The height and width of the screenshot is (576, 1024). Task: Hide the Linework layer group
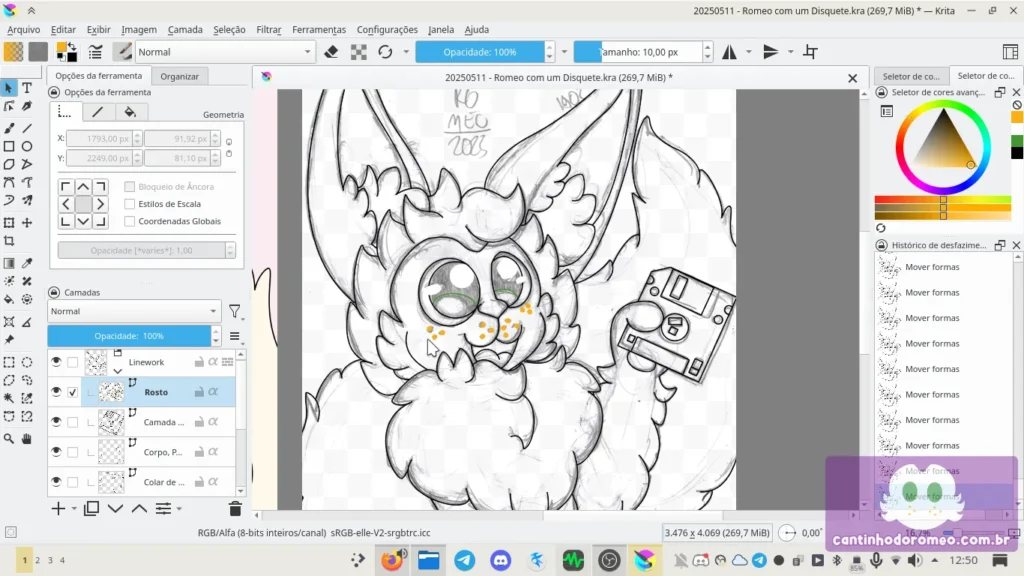coord(56,362)
